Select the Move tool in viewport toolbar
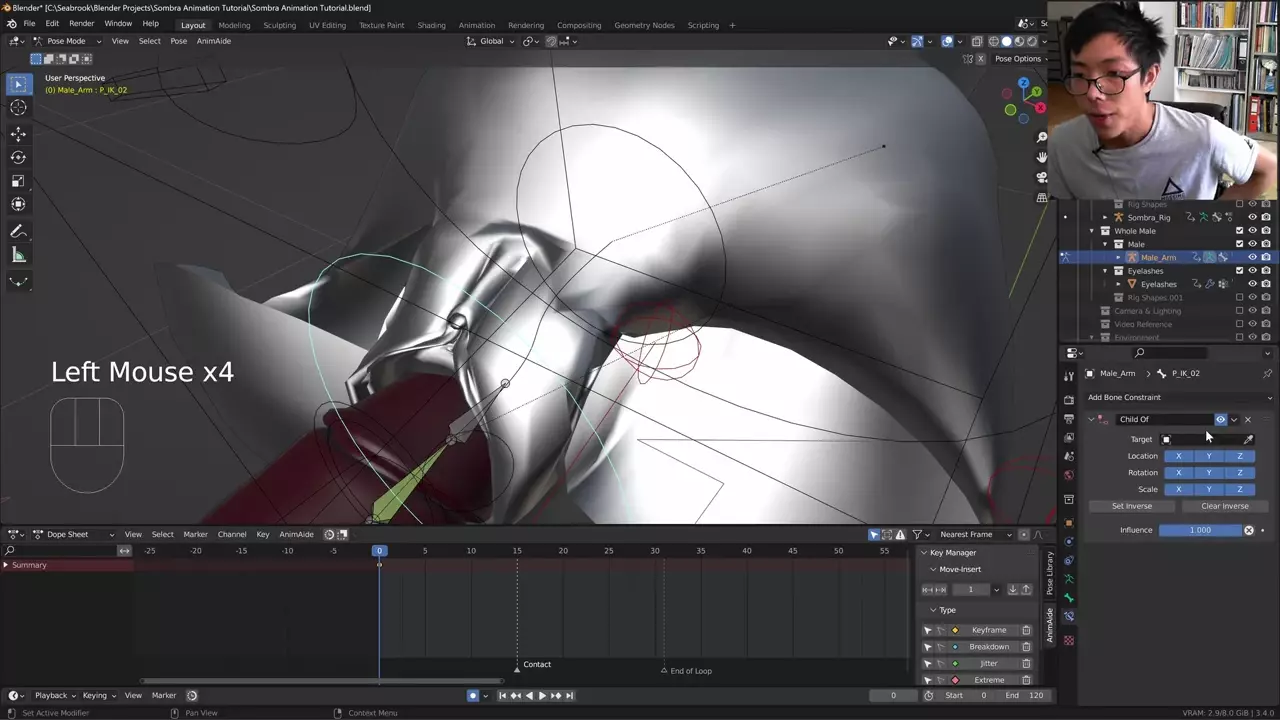 [x=18, y=133]
